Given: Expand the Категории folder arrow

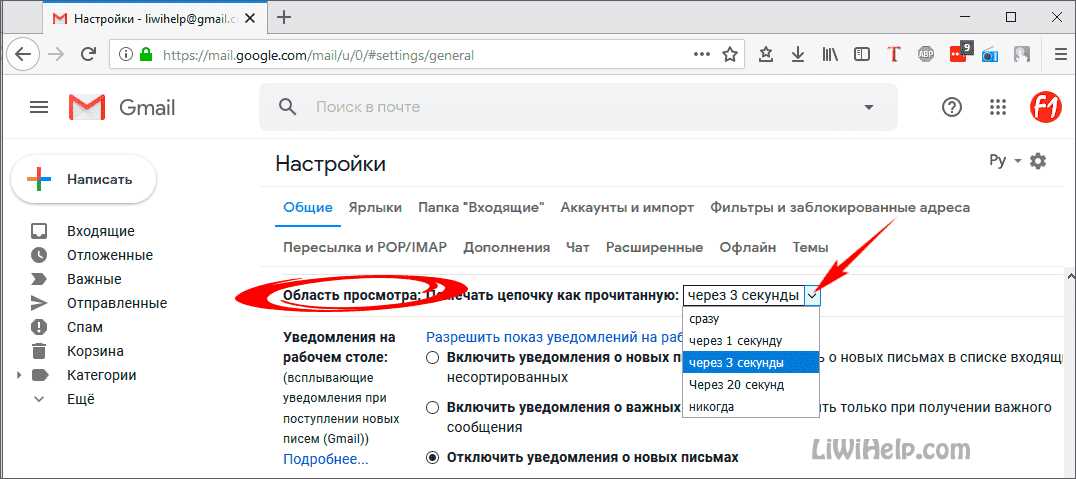Looking at the screenshot, I should pos(19,375).
